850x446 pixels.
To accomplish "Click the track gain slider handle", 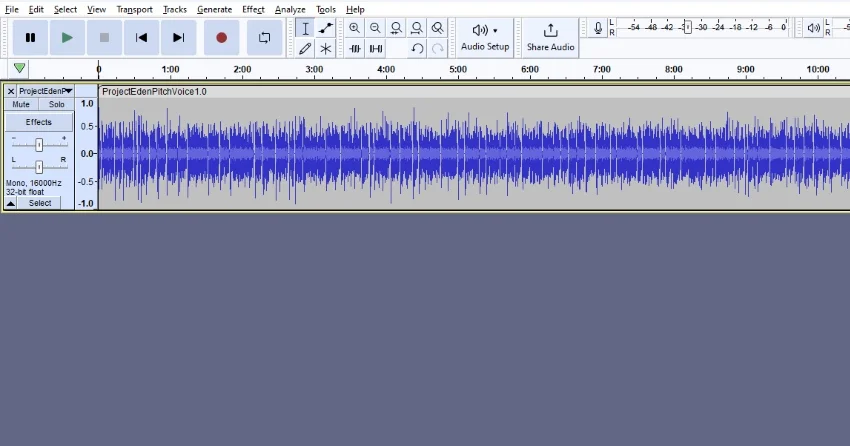I will tap(39, 145).
